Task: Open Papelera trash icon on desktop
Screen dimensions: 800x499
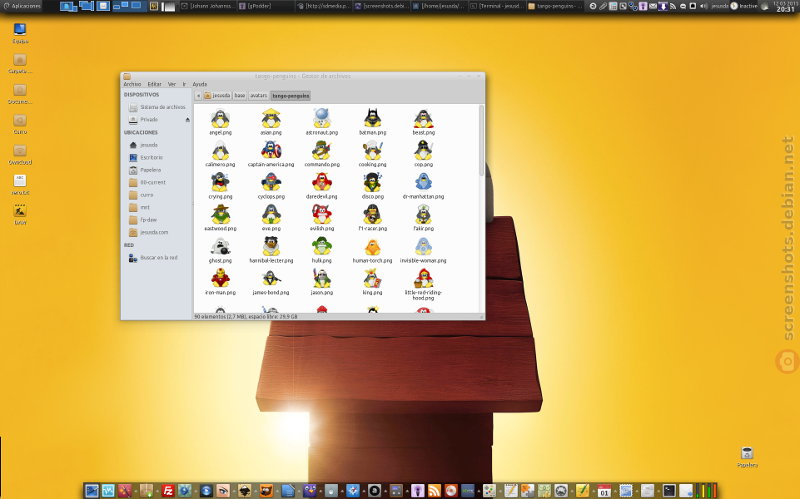Action: pos(747,457)
